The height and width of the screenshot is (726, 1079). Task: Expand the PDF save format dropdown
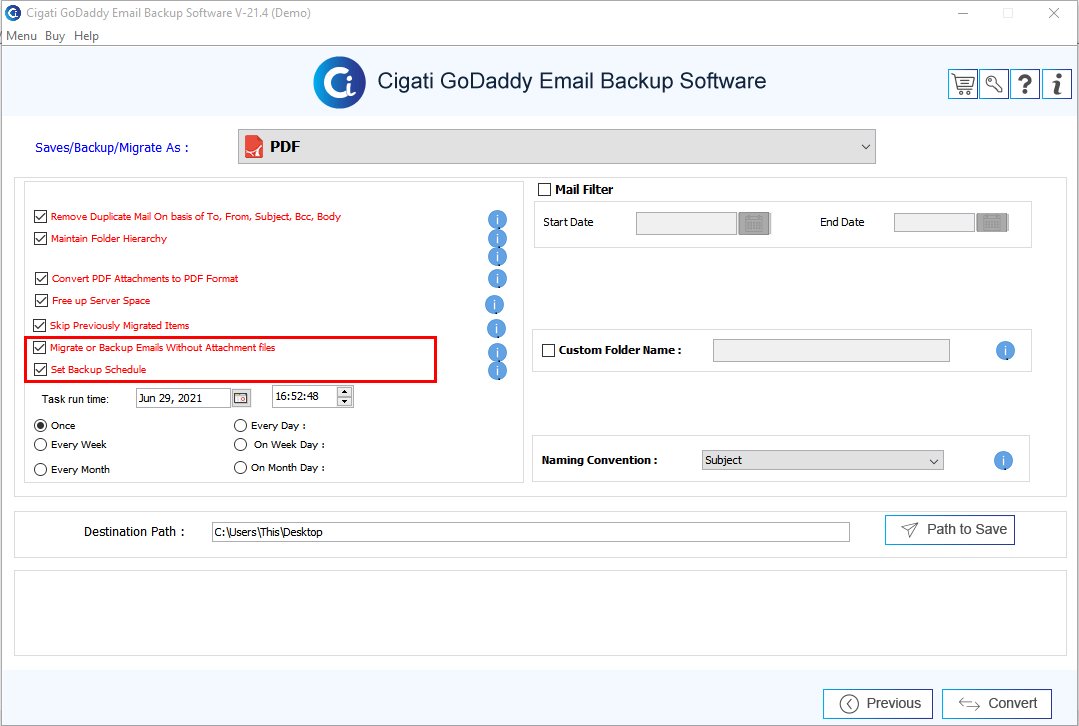[557, 147]
